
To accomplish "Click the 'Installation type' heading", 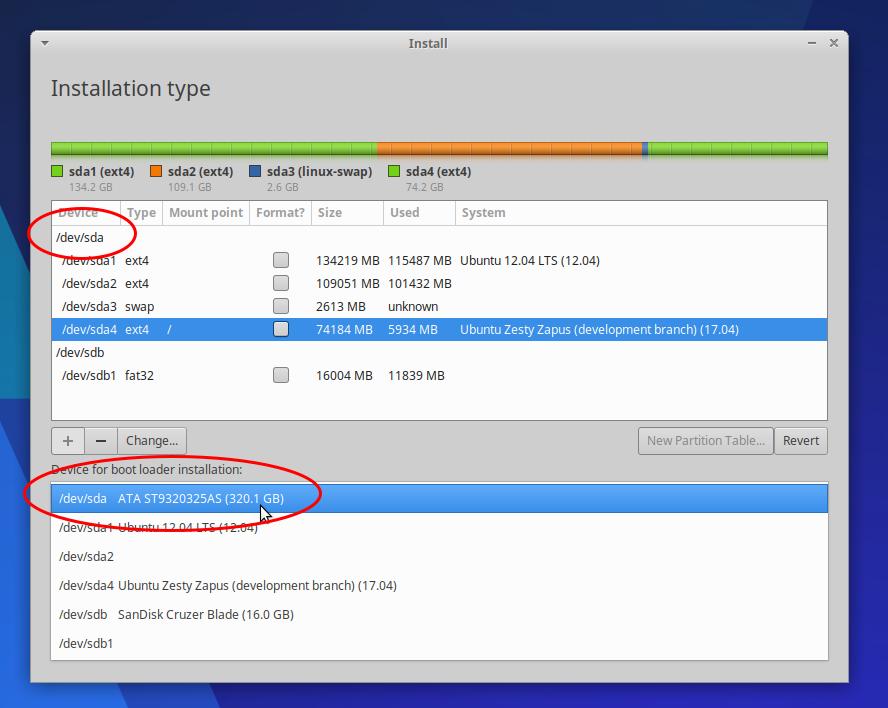I will (x=131, y=89).
